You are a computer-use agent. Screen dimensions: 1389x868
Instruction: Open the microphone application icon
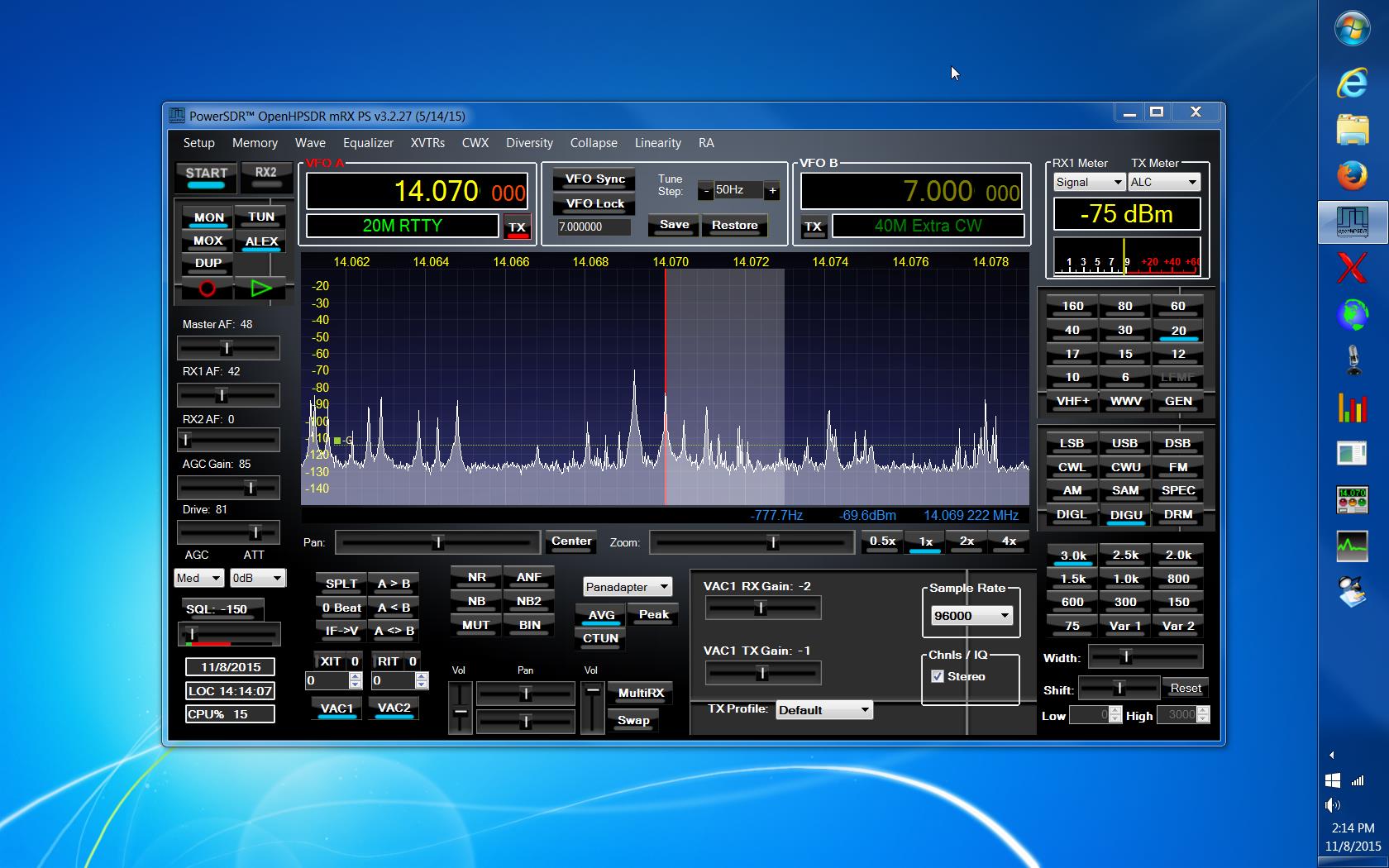click(1353, 360)
